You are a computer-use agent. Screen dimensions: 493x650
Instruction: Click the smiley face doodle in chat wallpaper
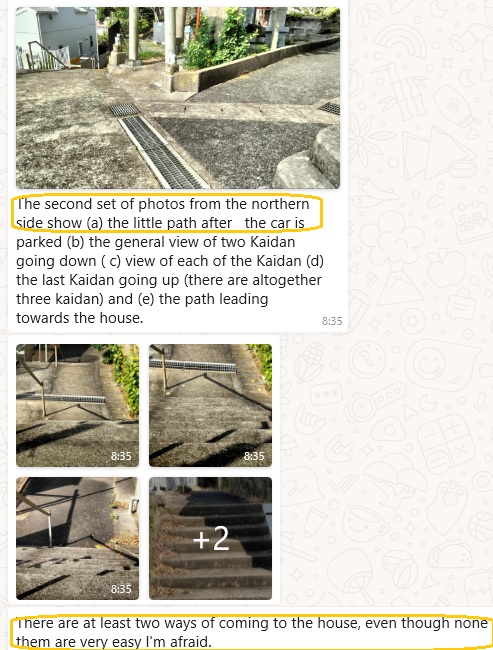click(431, 364)
